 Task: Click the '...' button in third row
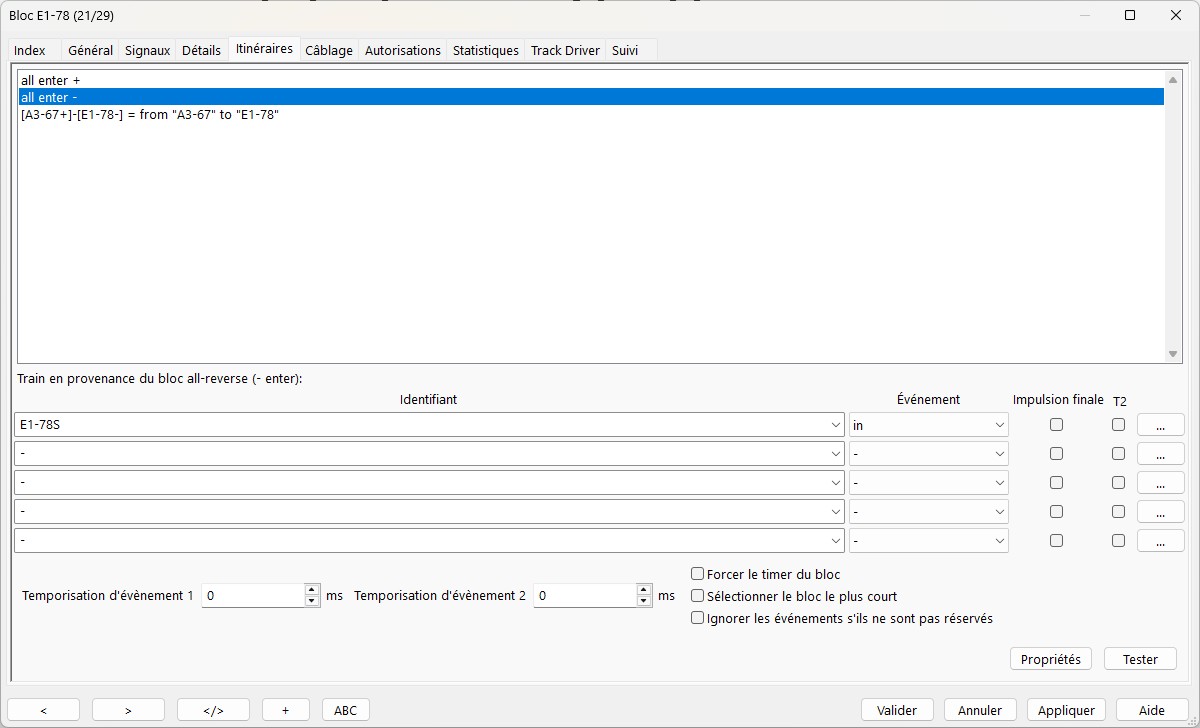(1160, 483)
